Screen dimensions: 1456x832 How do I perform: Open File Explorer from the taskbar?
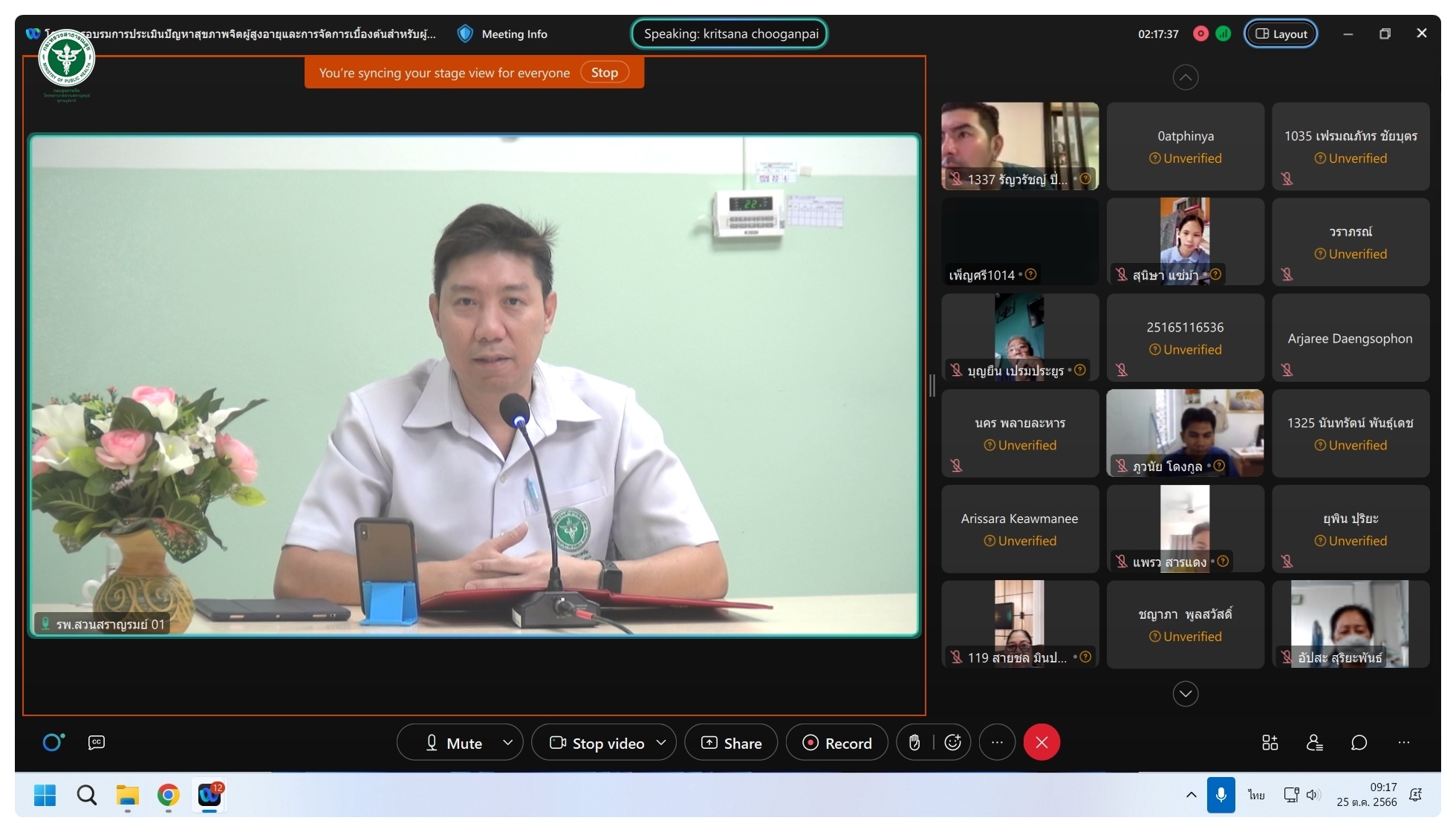[127, 796]
